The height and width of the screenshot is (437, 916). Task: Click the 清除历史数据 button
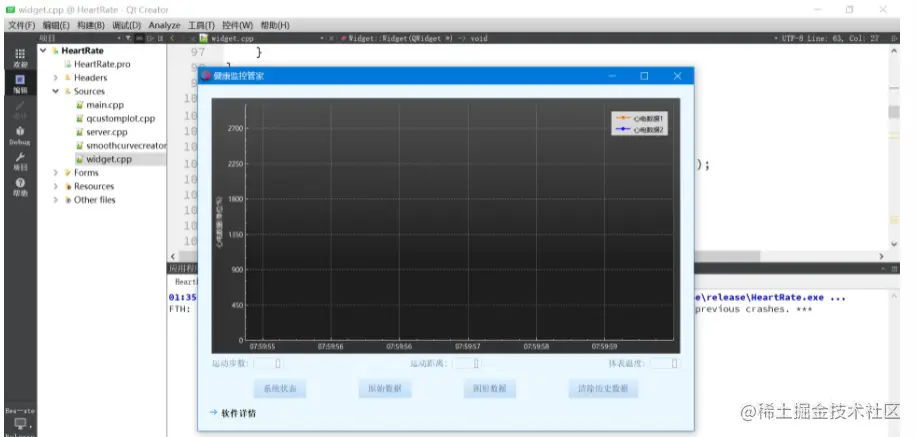603,389
